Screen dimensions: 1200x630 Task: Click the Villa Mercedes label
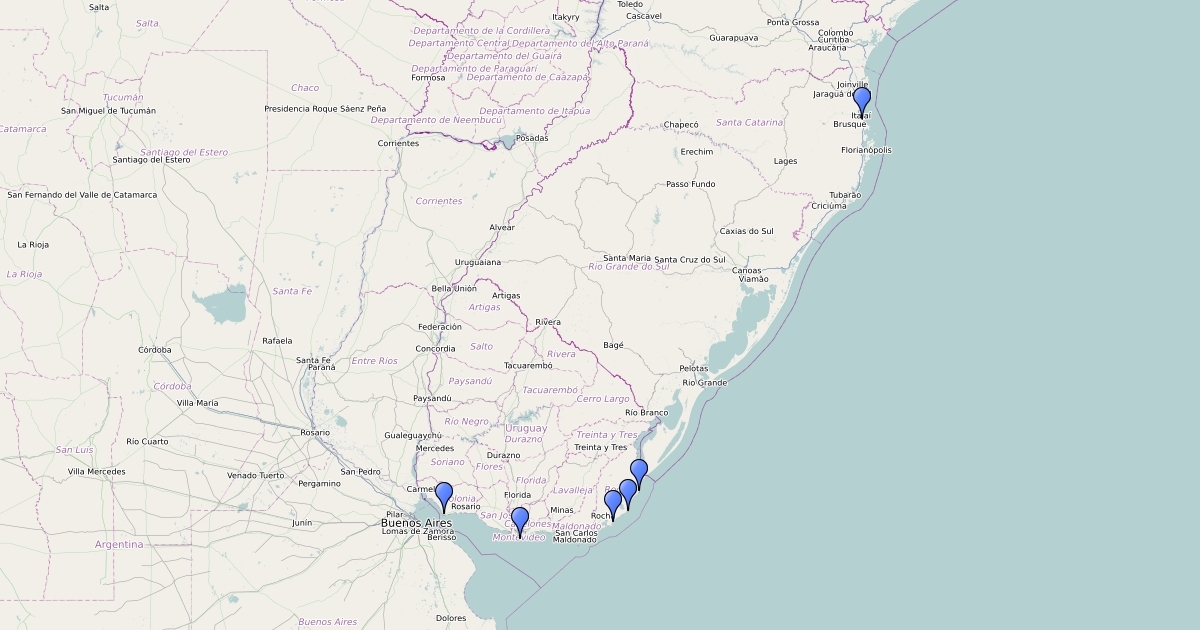(x=97, y=471)
